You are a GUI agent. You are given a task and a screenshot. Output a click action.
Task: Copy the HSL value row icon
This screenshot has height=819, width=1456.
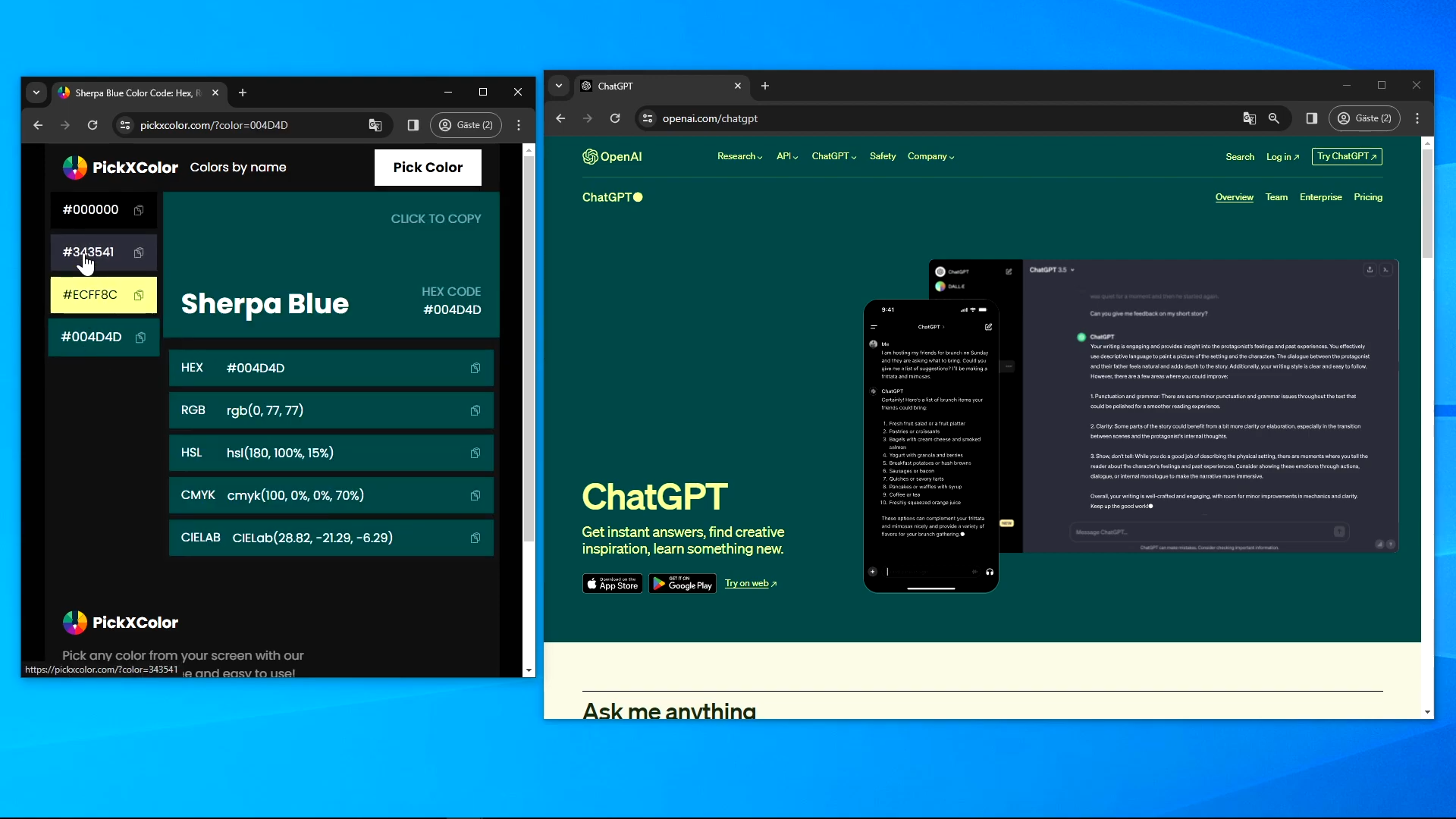475,453
